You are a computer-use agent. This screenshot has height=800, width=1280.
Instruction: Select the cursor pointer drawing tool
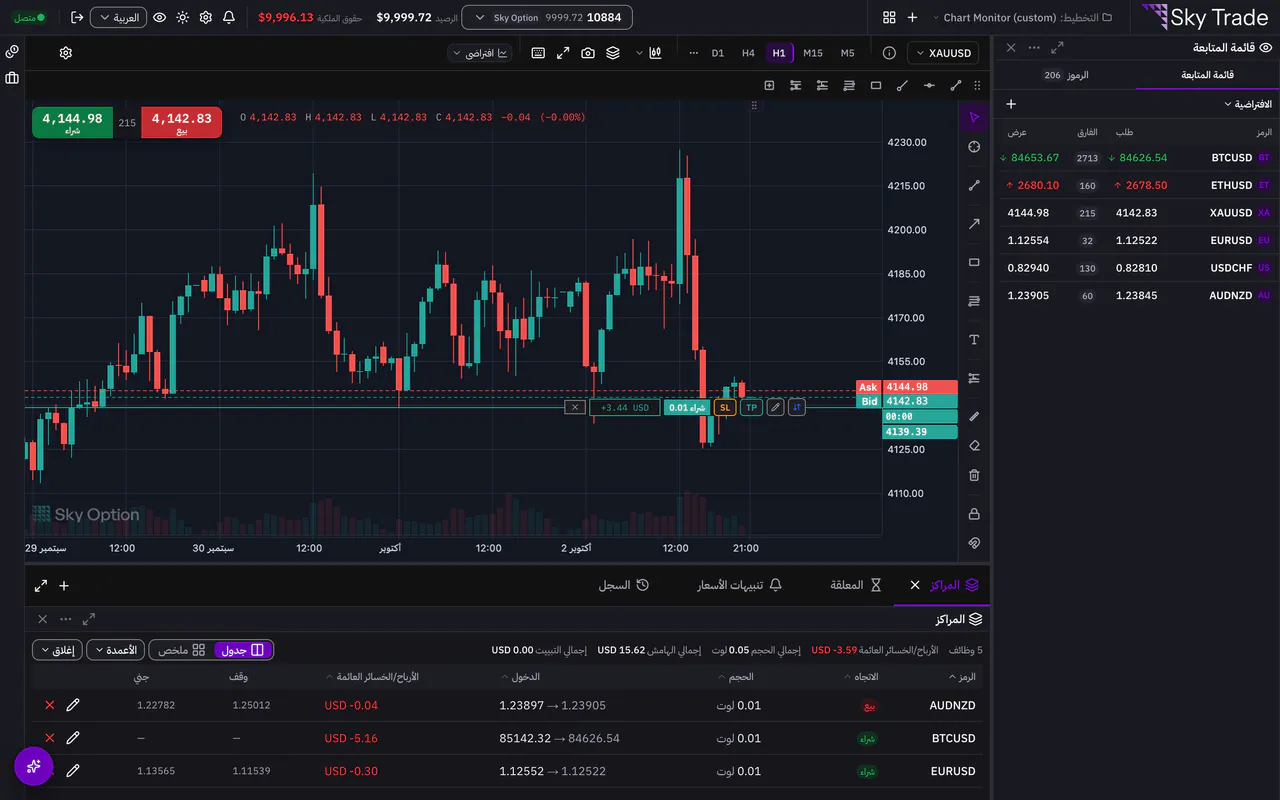click(974, 118)
